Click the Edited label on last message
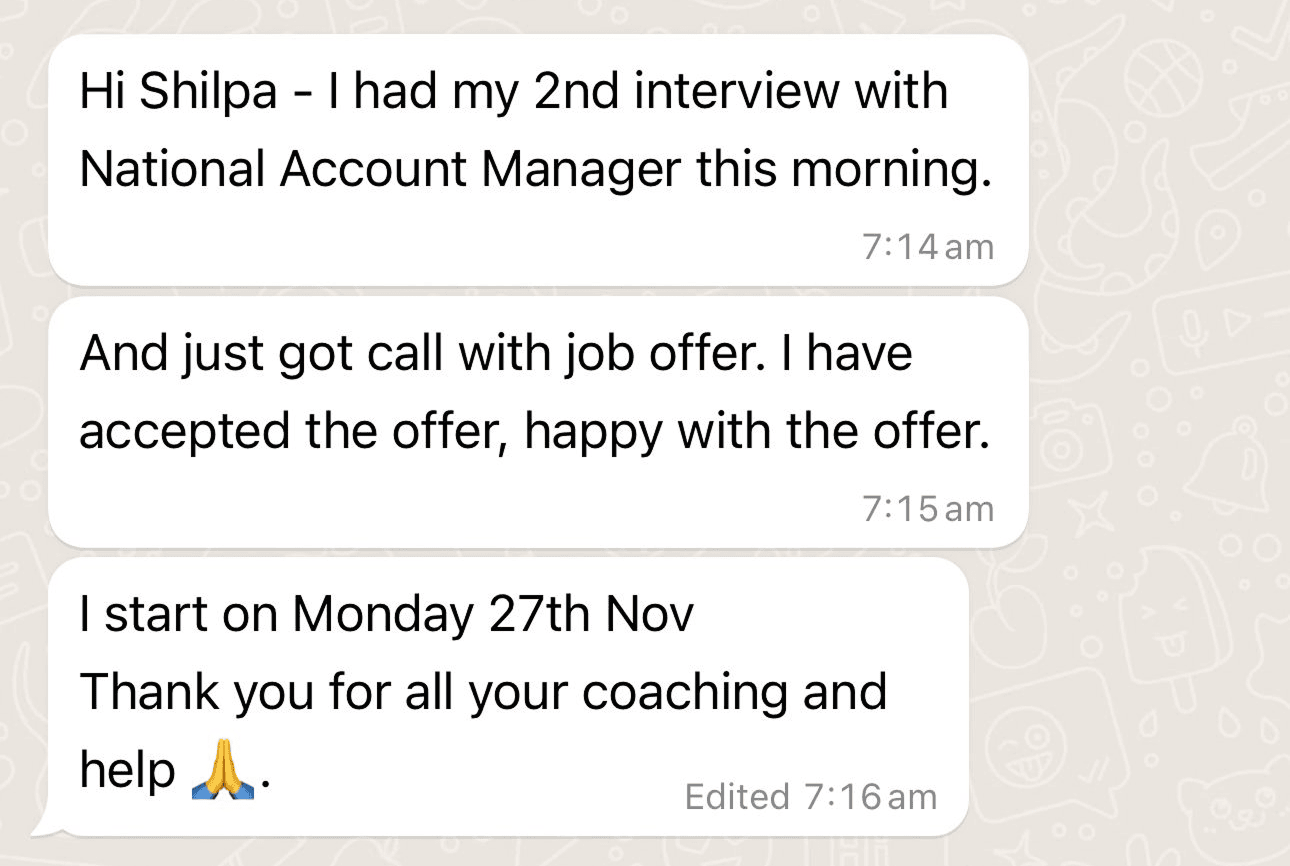The width and height of the screenshot is (1290, 866). (x=737, y=797)
